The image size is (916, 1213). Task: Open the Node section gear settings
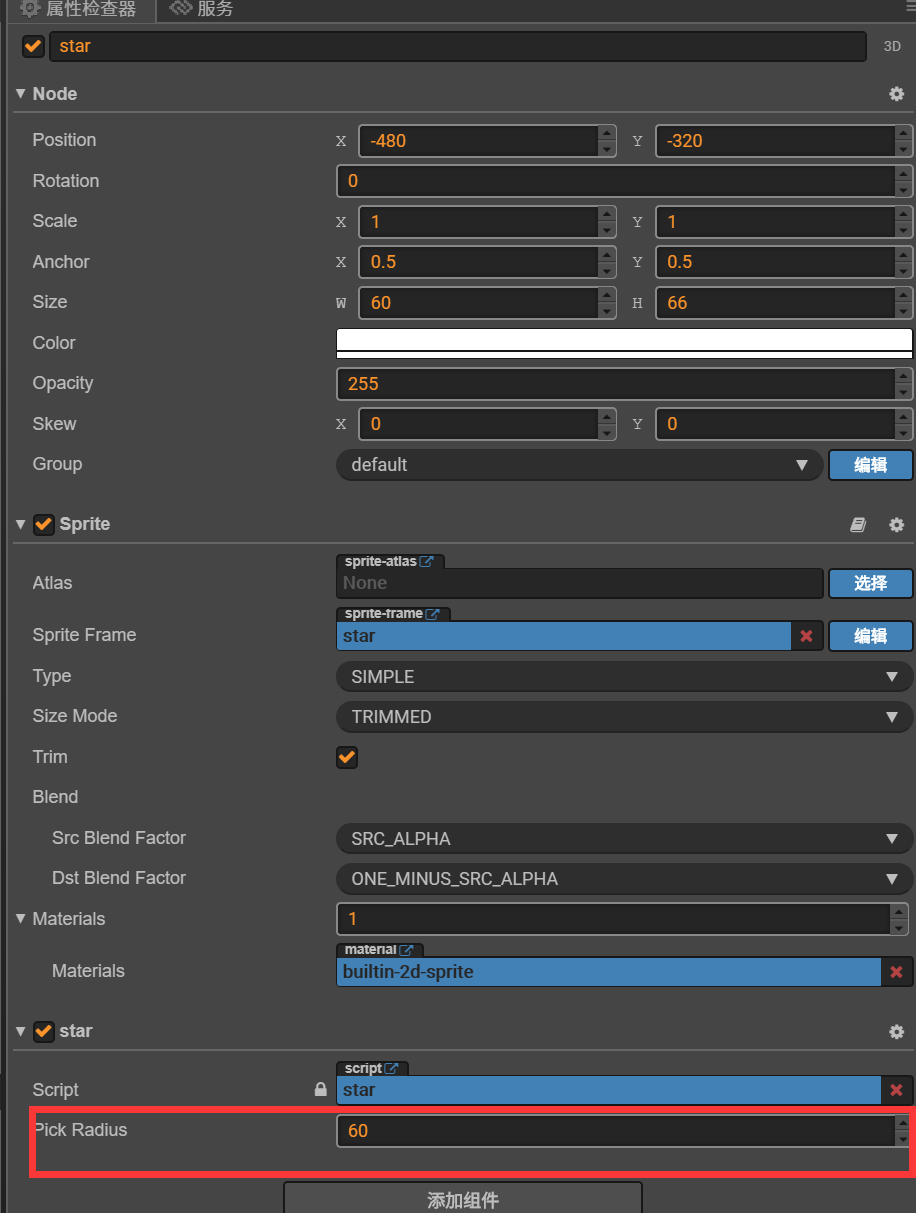(x=896, y=94)
